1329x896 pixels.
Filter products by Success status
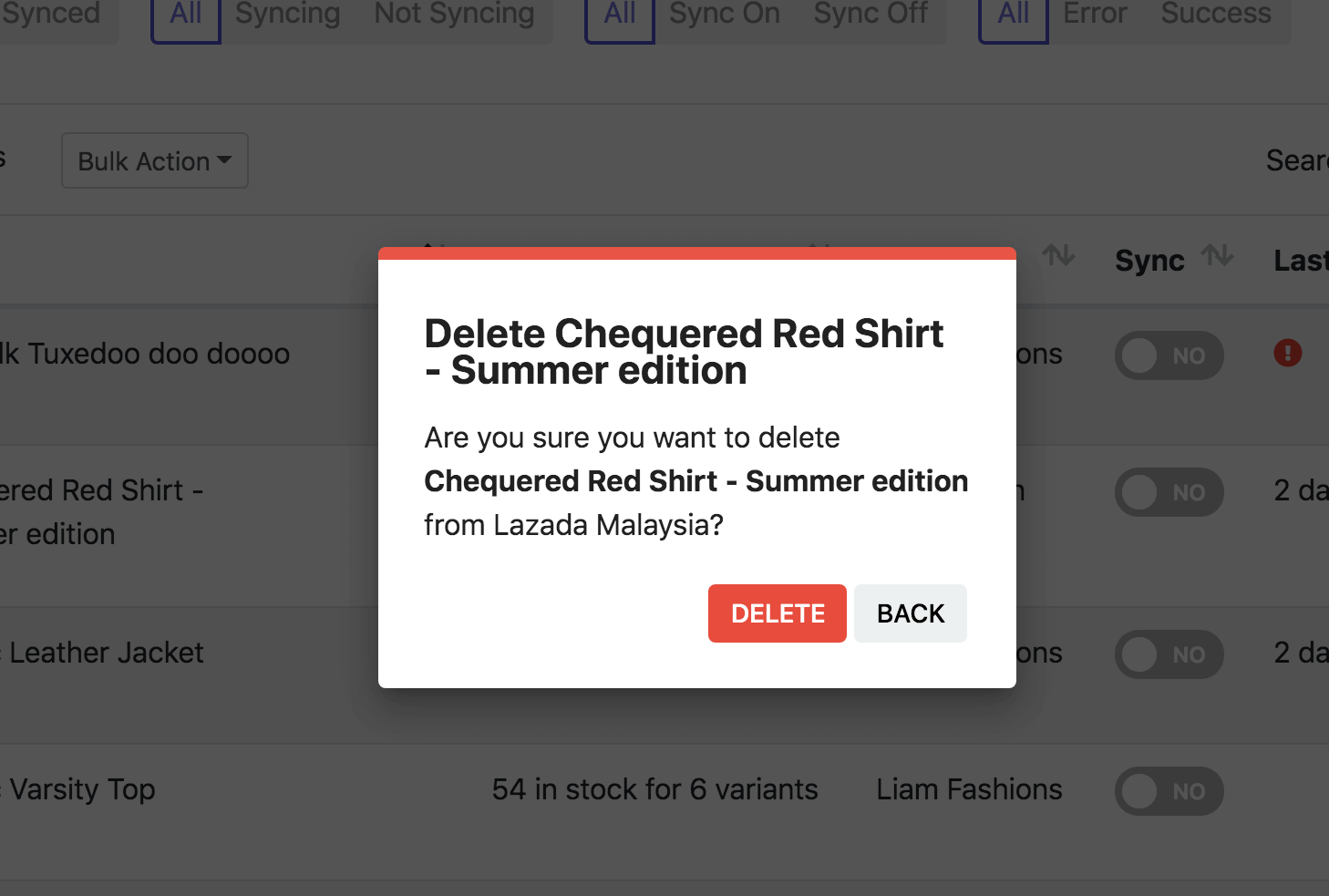point(1216,15)
